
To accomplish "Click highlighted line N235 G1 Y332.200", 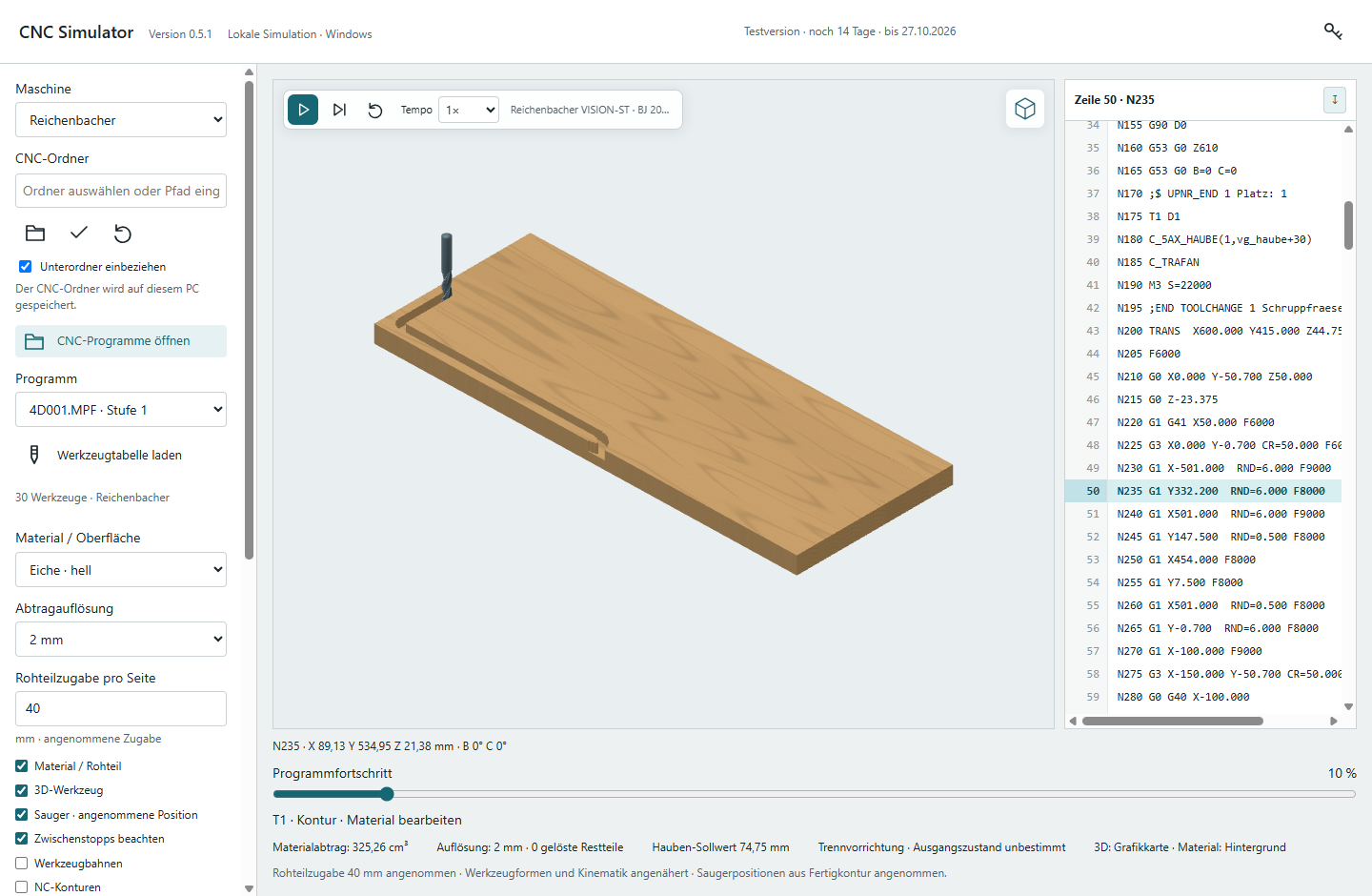I will point(1202,491).
